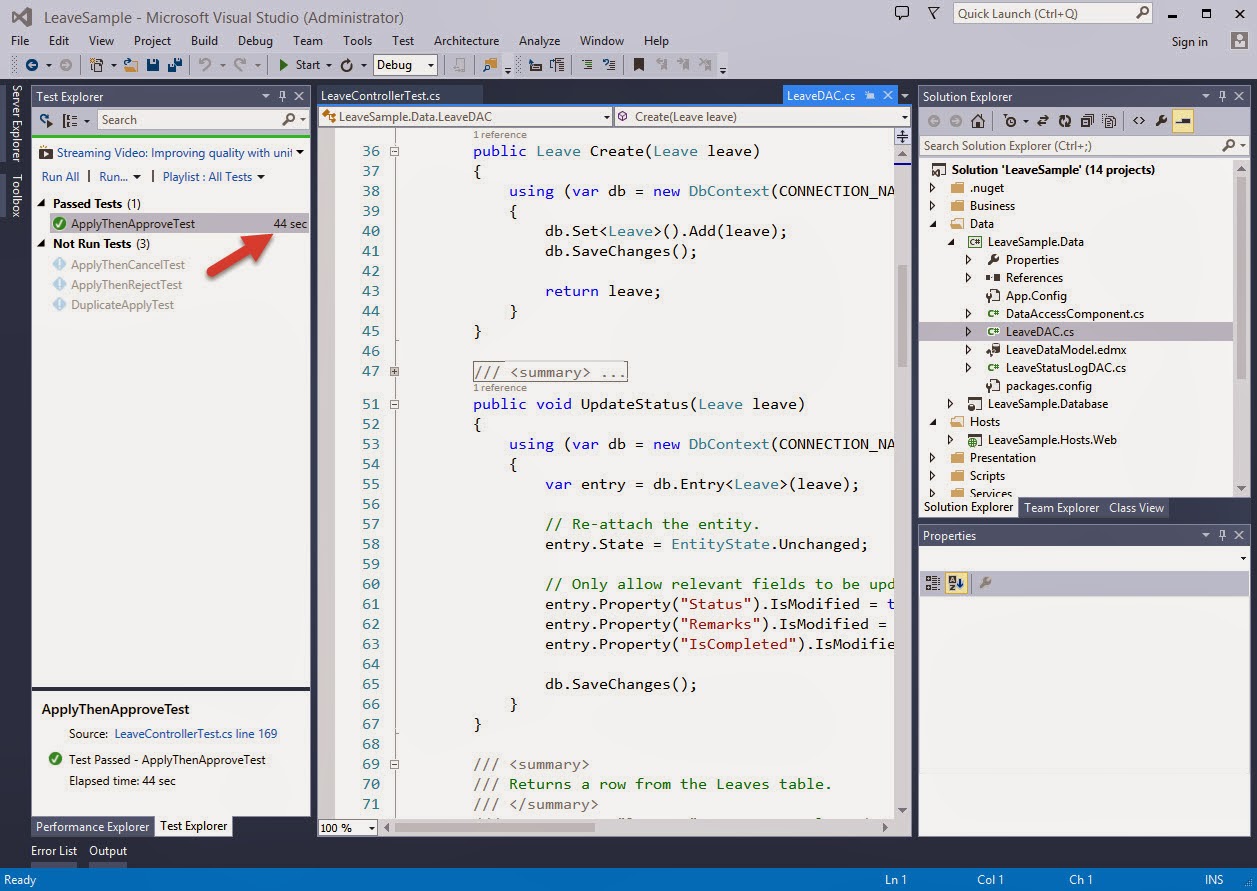Click the browser Refresh icon beside Start
Image resolution: width=1257 pixels, height=891 pixels.
pos(347,65)
